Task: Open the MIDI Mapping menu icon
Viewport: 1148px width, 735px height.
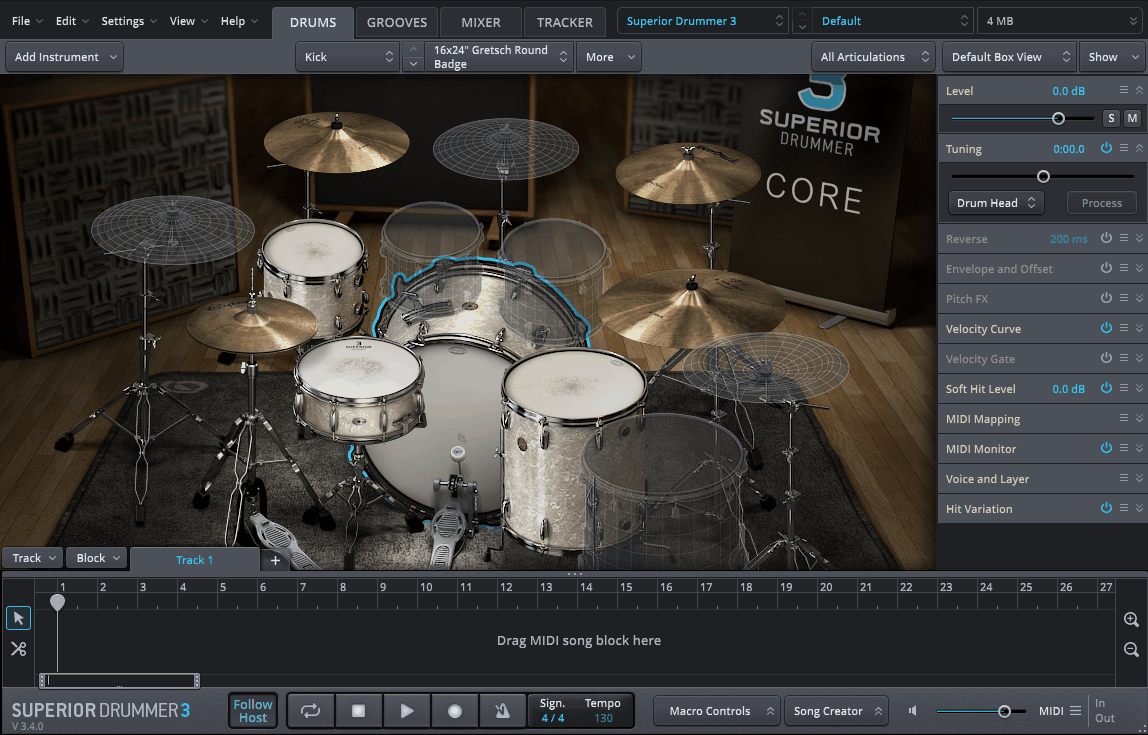Action: point(1124,418)
